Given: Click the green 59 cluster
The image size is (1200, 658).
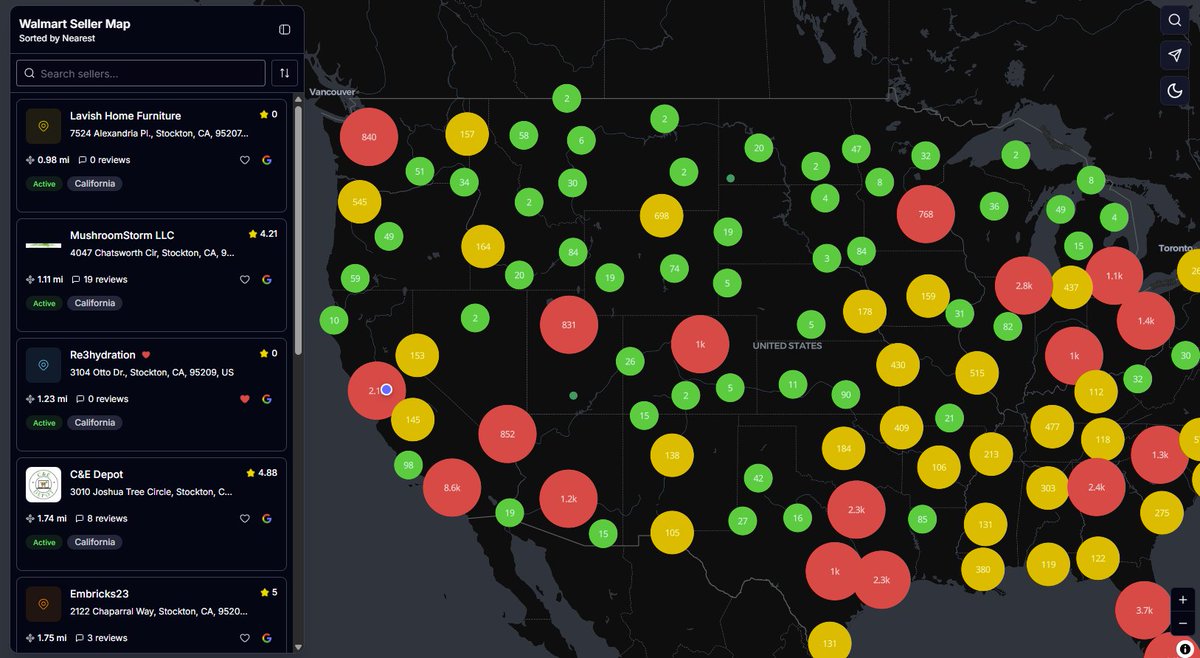Looking at the screenshot, I should coord(355,279).
